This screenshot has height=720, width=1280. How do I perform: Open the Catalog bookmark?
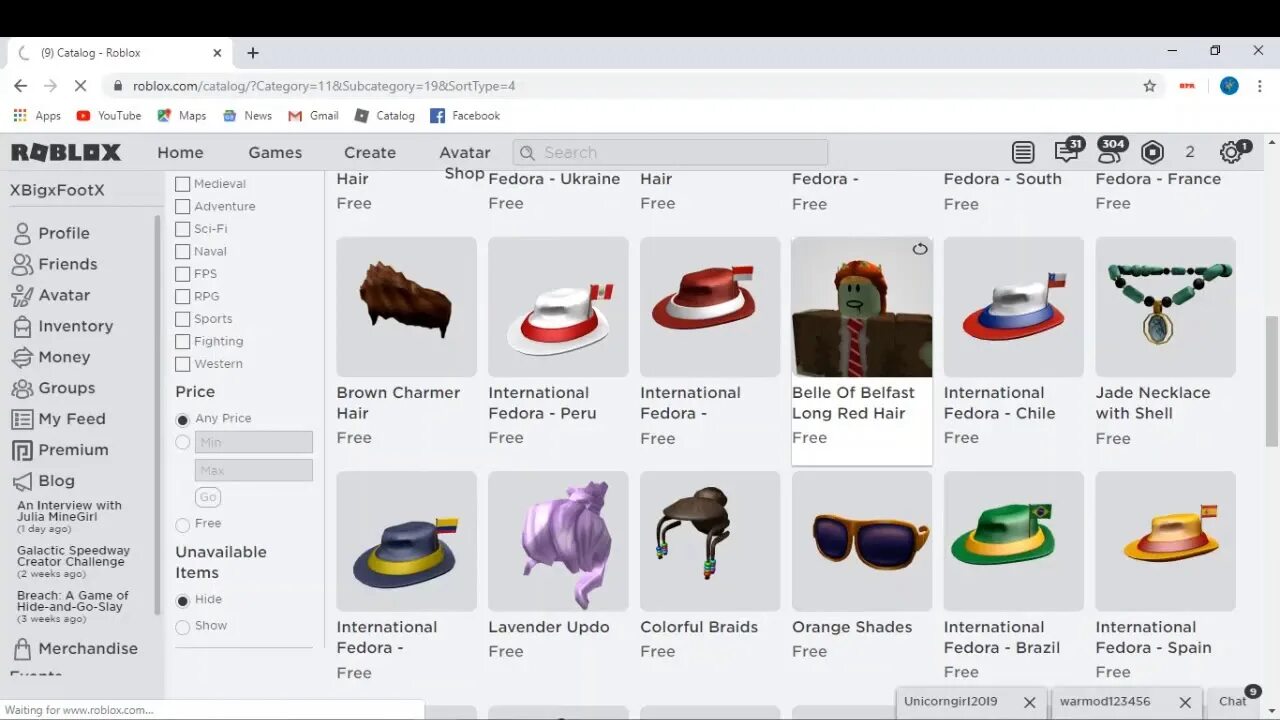click(x=384, y=116)
